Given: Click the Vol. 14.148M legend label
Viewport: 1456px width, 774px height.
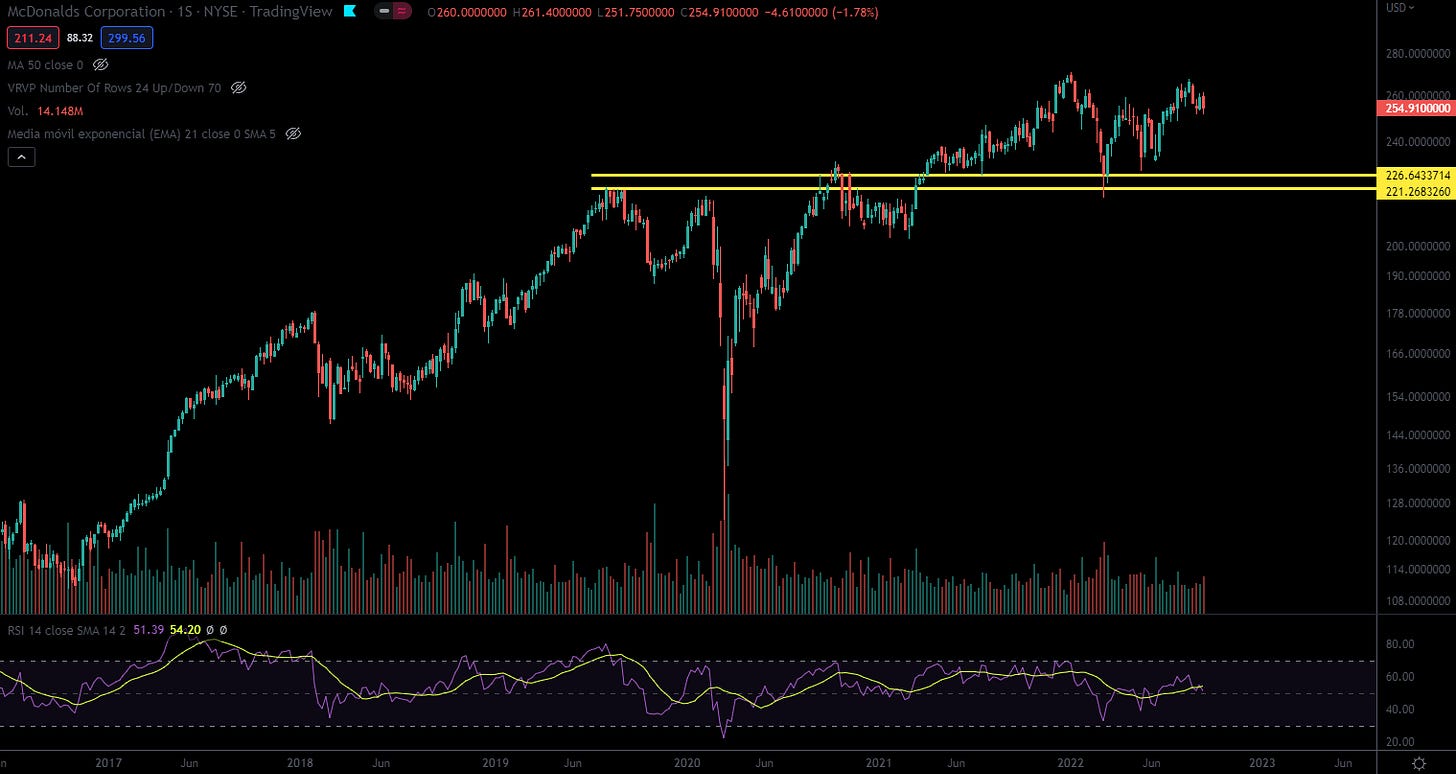Looking at the screenshot, I should [45, 110].
